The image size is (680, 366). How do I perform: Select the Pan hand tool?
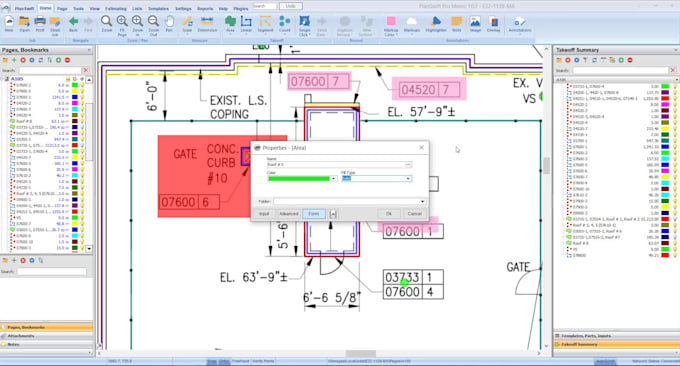tap(169, 24)
